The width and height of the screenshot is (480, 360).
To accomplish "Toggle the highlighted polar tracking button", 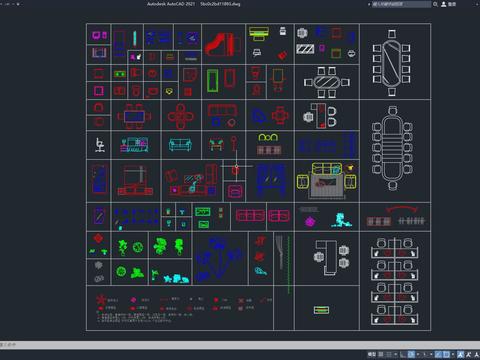I will 411,354.
